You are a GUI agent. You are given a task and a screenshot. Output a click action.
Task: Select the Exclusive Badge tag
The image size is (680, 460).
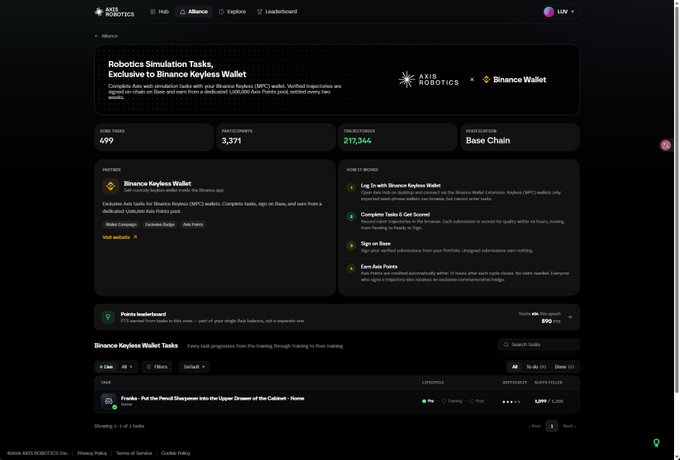point(160,225)
